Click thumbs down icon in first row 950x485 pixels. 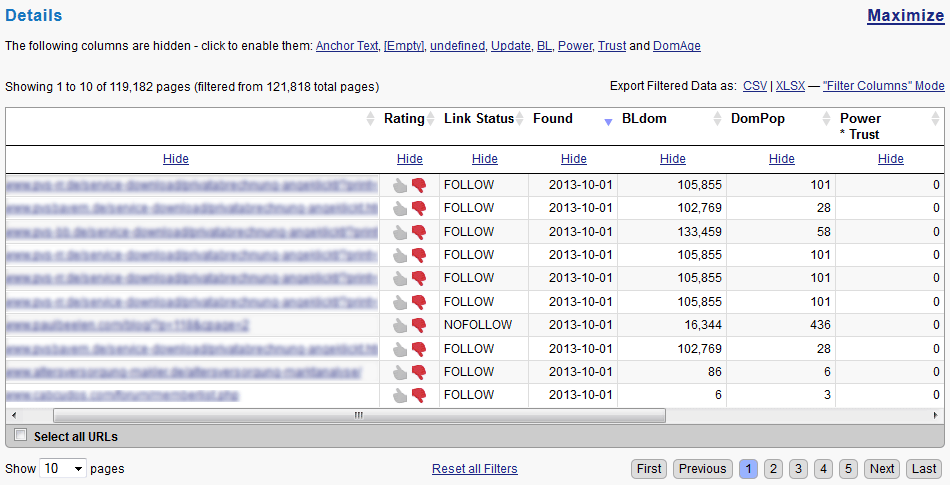click(418, 185)
